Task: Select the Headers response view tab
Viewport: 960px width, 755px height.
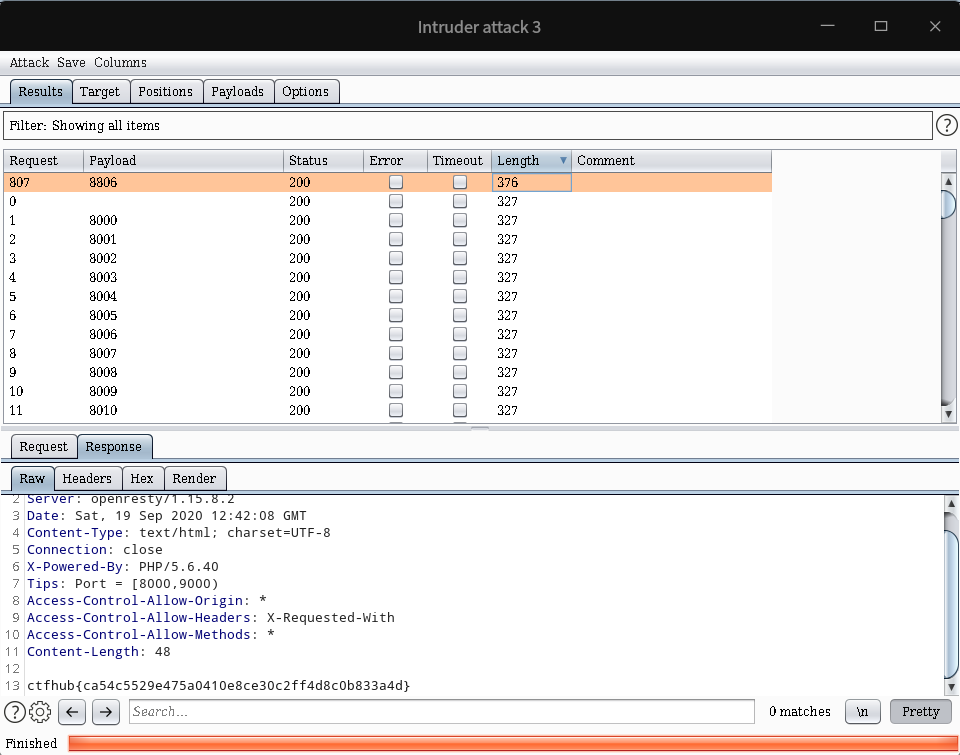Action: click(88, 478)
